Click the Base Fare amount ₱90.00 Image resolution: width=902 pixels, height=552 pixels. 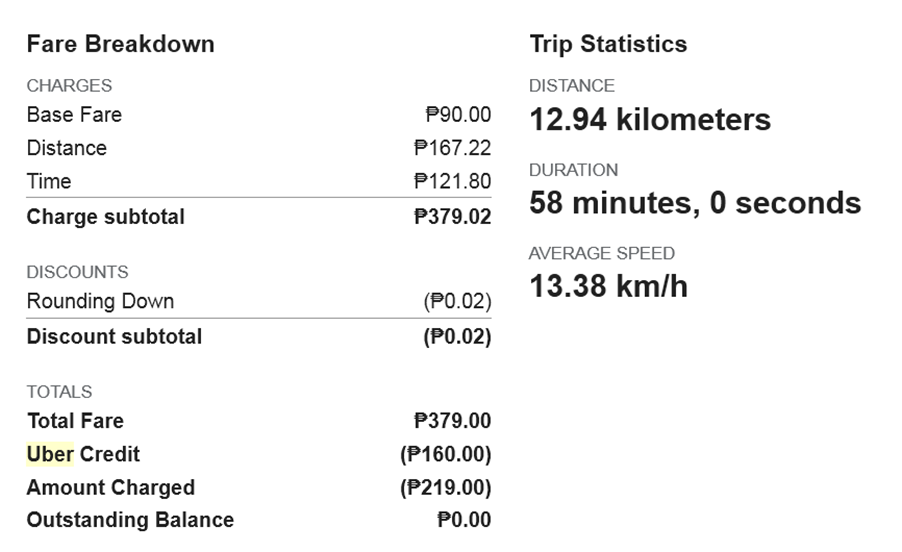coord(458,114)
